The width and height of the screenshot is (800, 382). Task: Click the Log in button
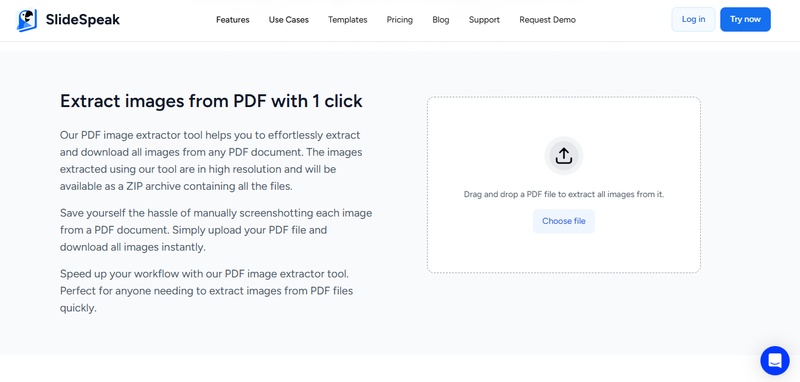point(693,19)
